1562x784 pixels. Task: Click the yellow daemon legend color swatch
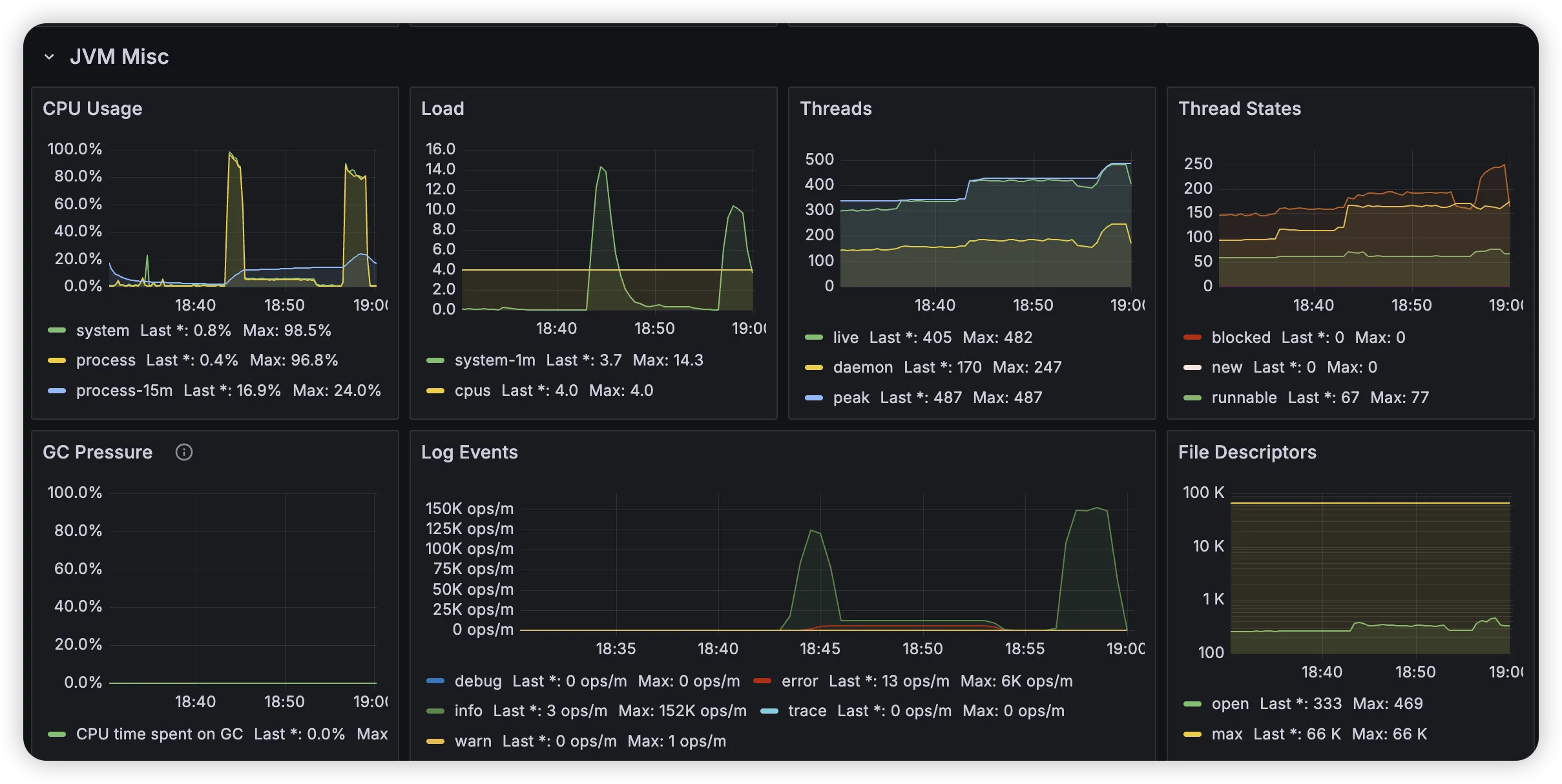click(814, 367)
